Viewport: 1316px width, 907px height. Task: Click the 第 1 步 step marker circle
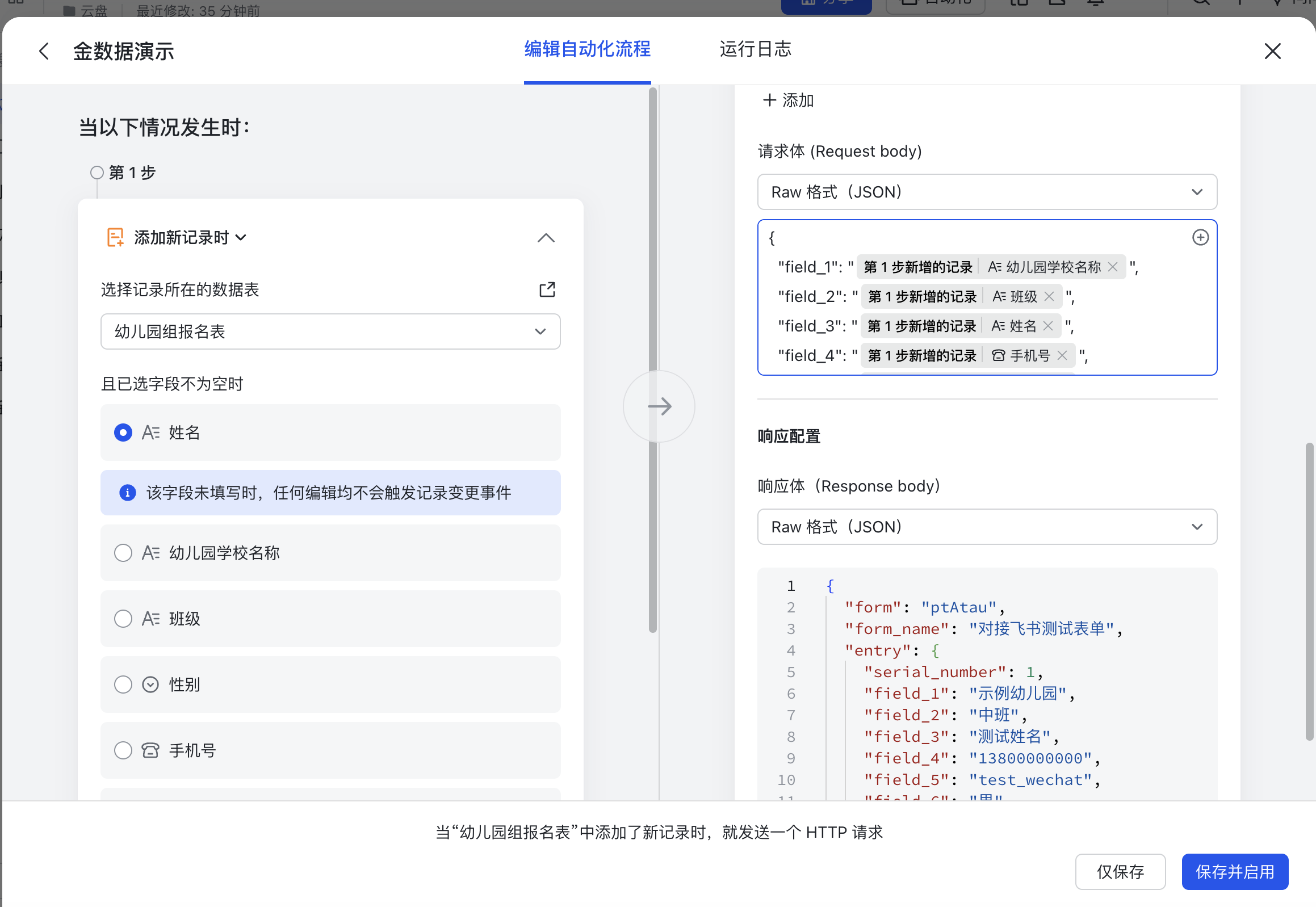[97, 172]
